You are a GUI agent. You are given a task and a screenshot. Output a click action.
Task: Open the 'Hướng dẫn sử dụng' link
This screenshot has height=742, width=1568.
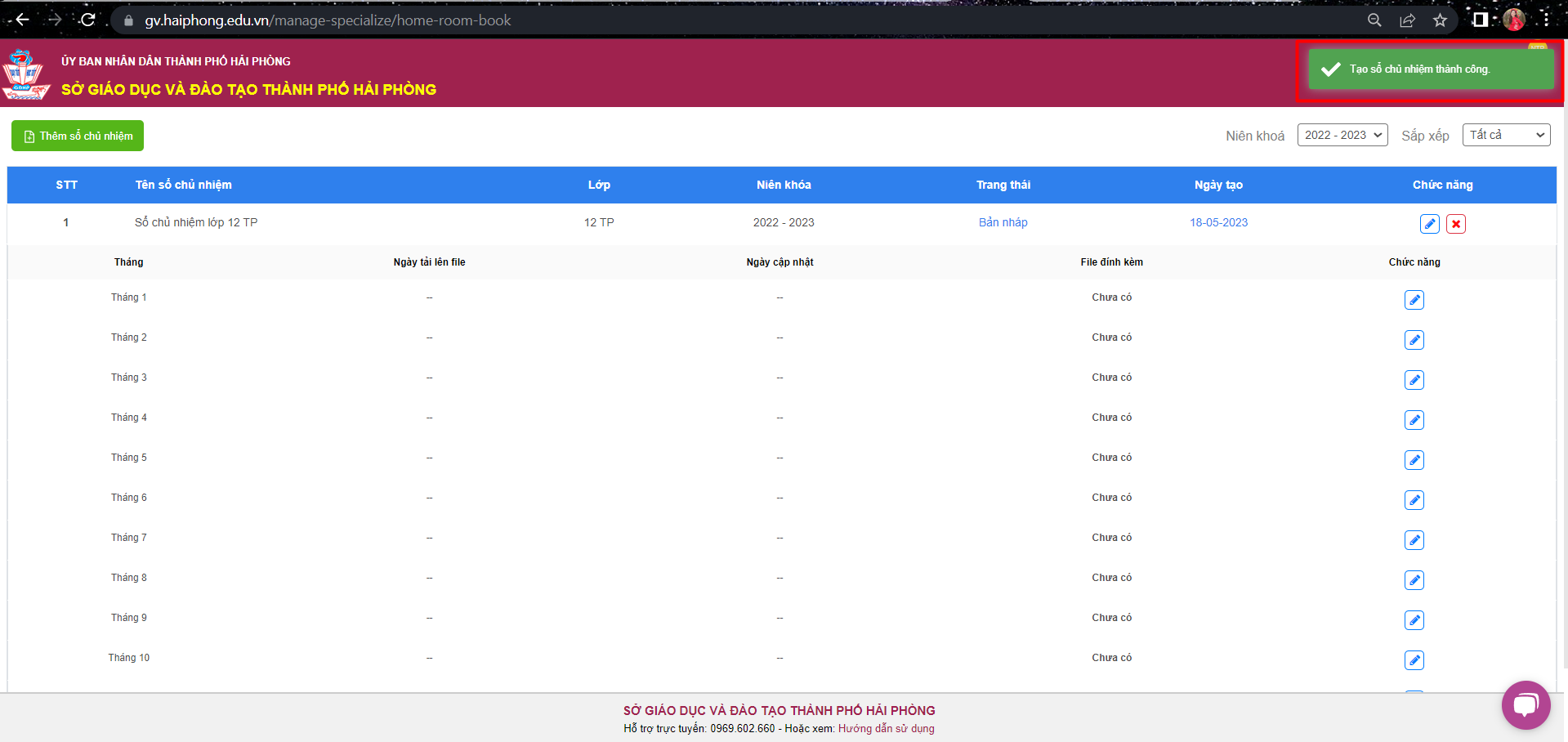coord(886,728)
